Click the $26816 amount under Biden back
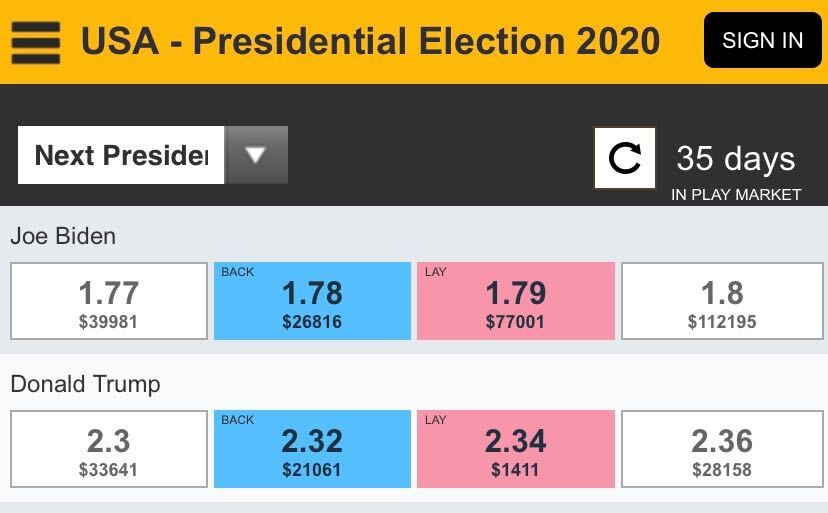Image resolution: width=828 pixels, height=513 pixels. pos(312,322)
